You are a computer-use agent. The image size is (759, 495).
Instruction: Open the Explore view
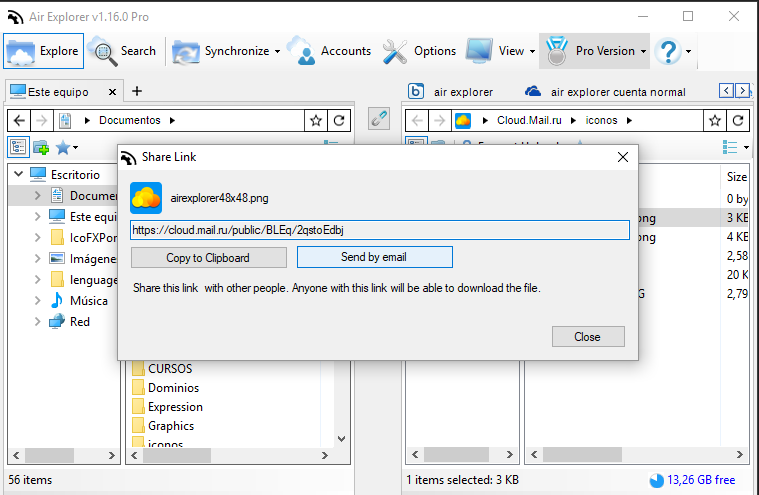pyautogui.click(x=44, y=51)
